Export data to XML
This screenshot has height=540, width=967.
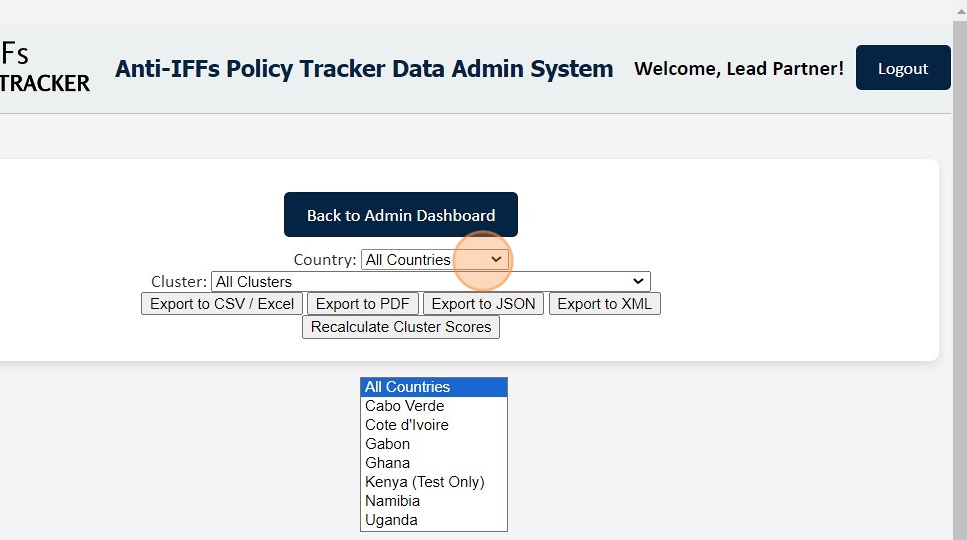[604, 304]
